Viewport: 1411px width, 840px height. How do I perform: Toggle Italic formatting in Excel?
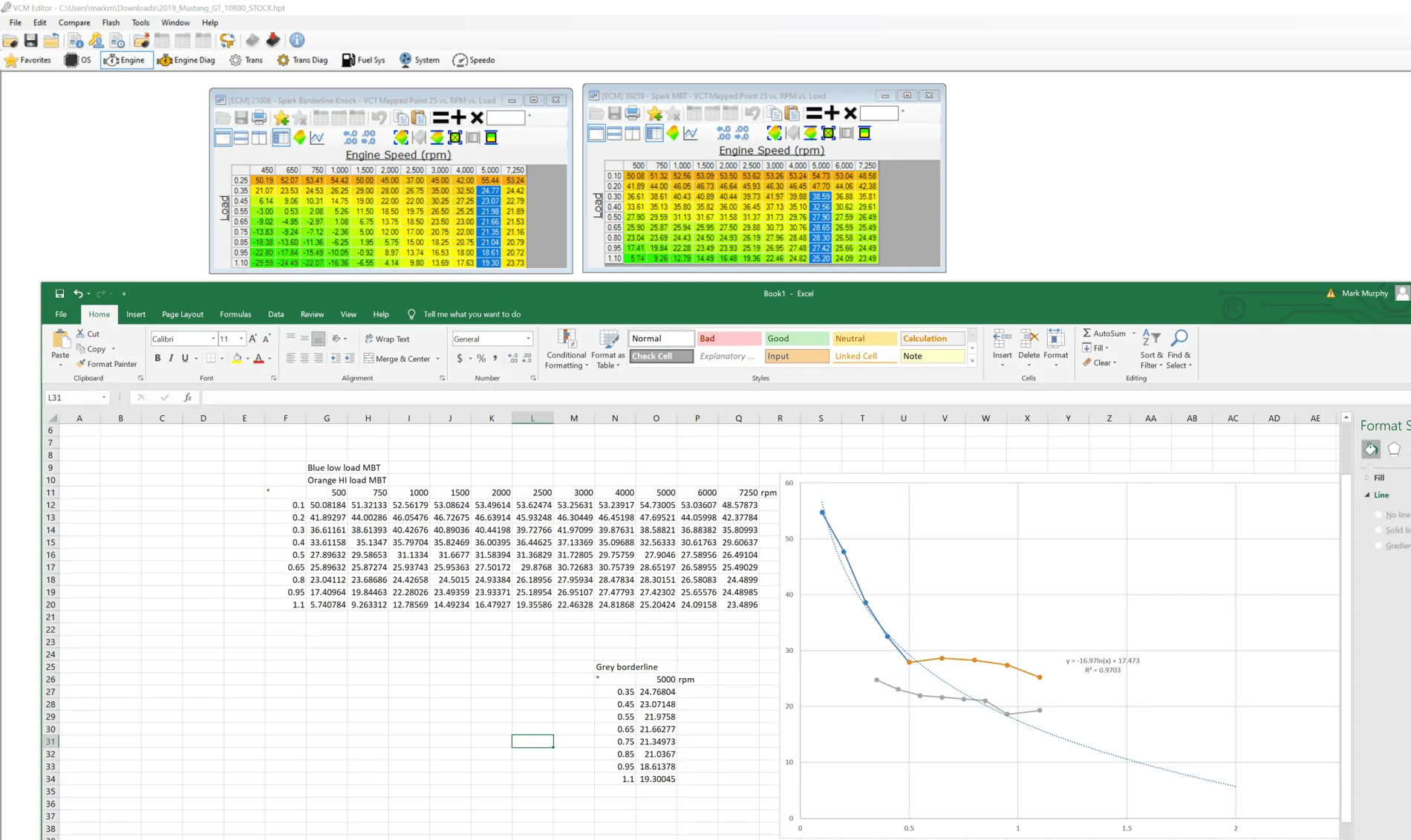pyautogui.click(x=172, y=358)
